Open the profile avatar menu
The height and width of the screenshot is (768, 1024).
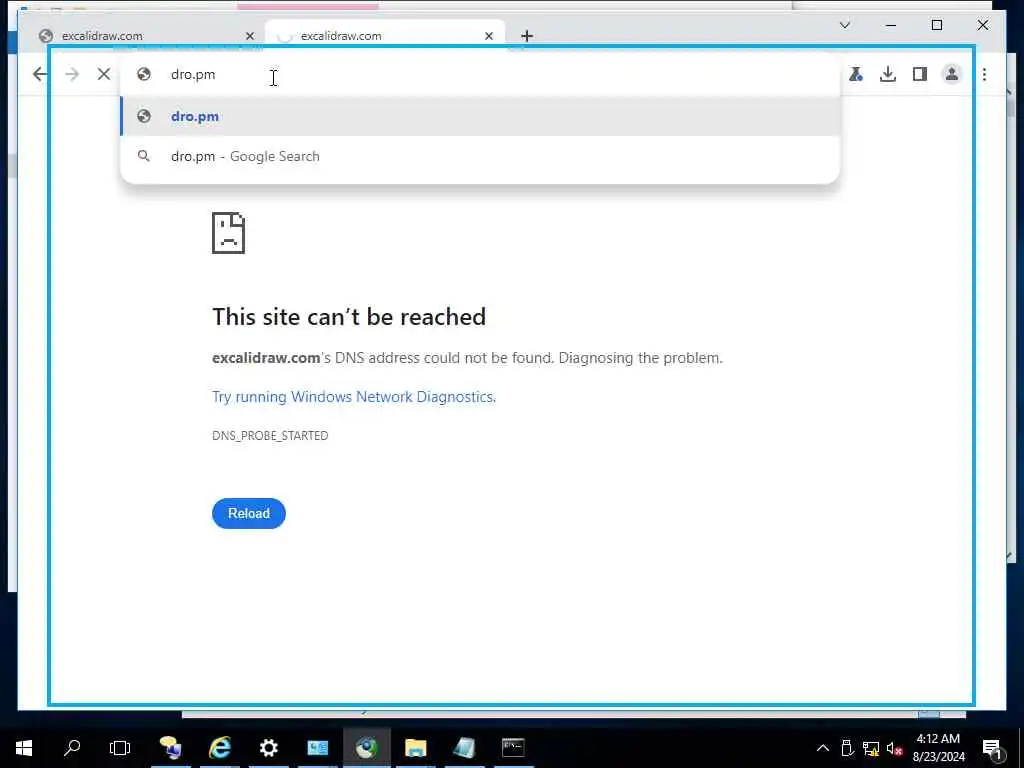[x=952, y=74]
